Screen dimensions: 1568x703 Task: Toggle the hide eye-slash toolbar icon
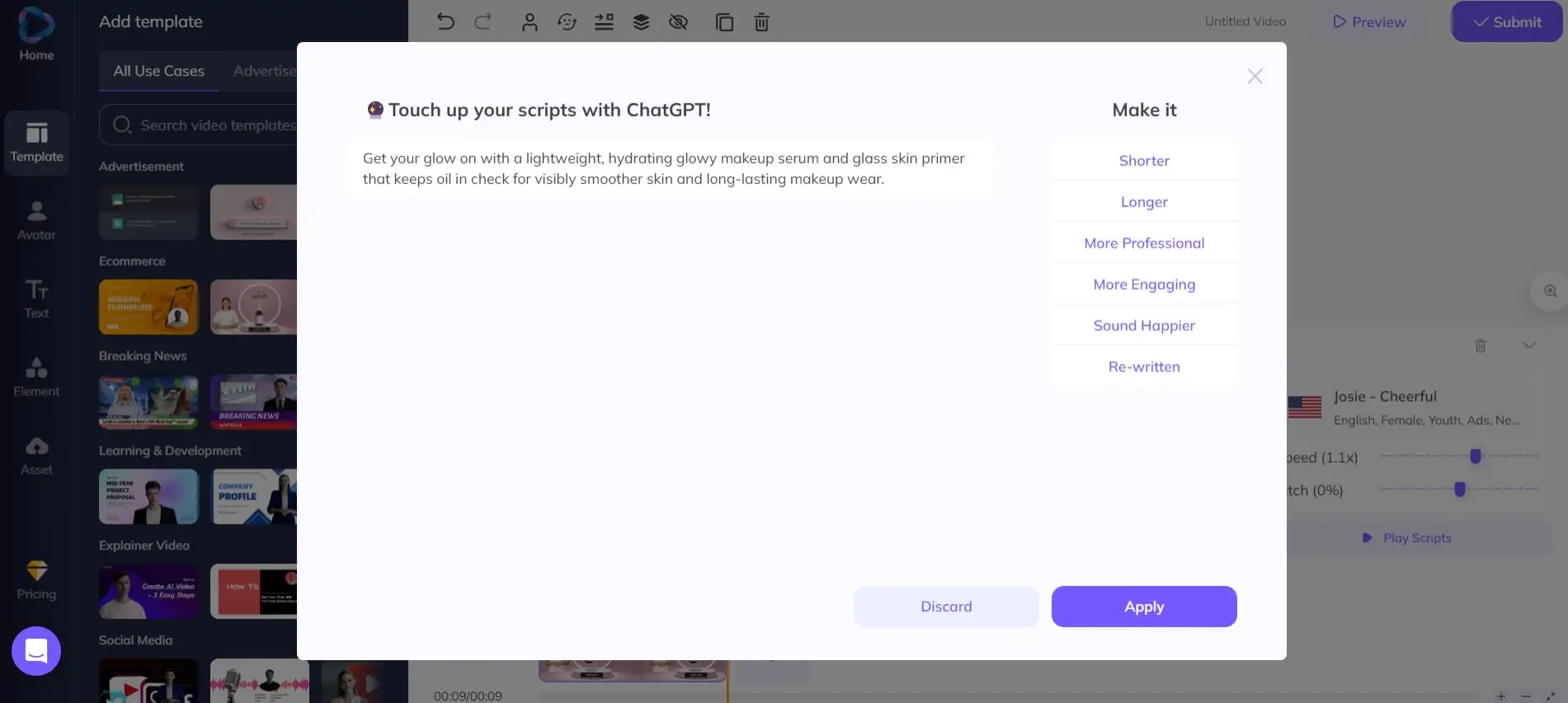[678, 22]
